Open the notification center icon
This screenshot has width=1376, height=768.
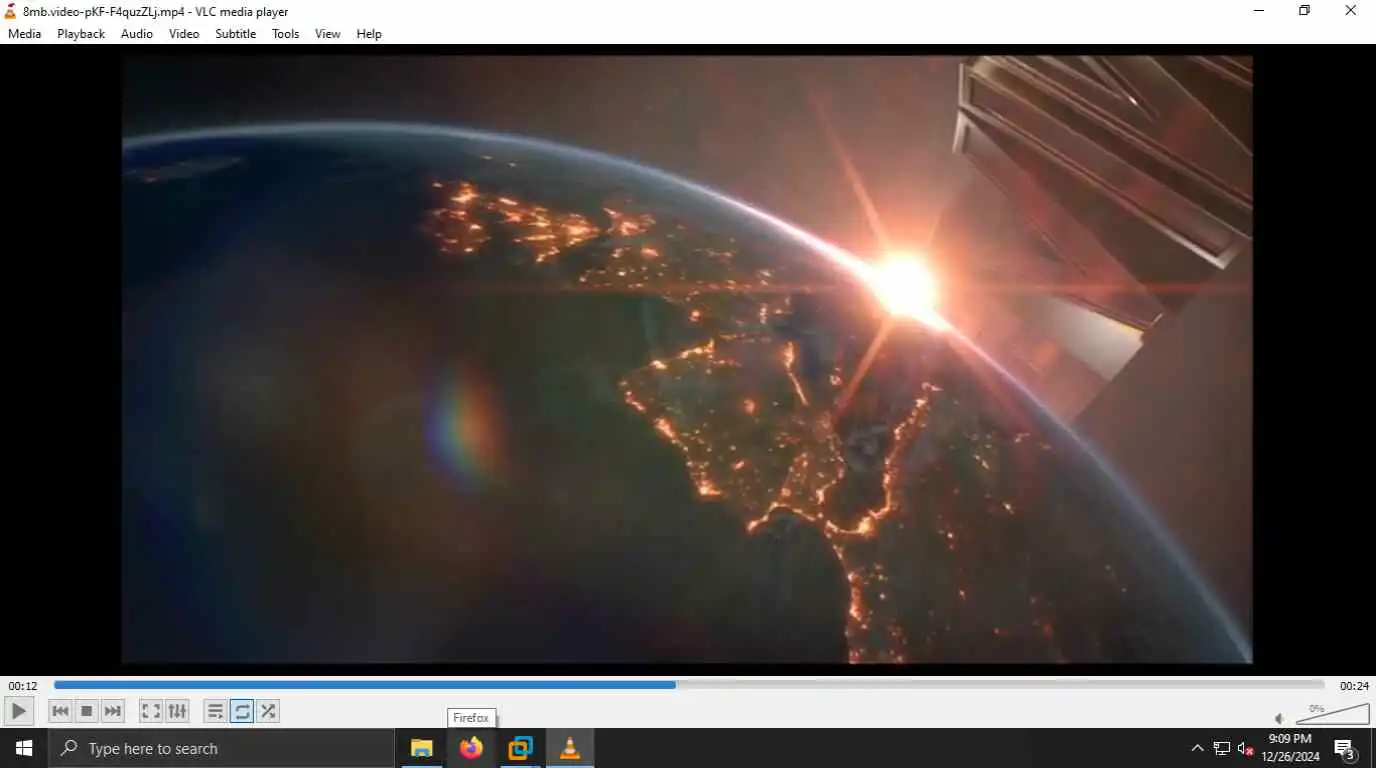[x=1345, y=748]
